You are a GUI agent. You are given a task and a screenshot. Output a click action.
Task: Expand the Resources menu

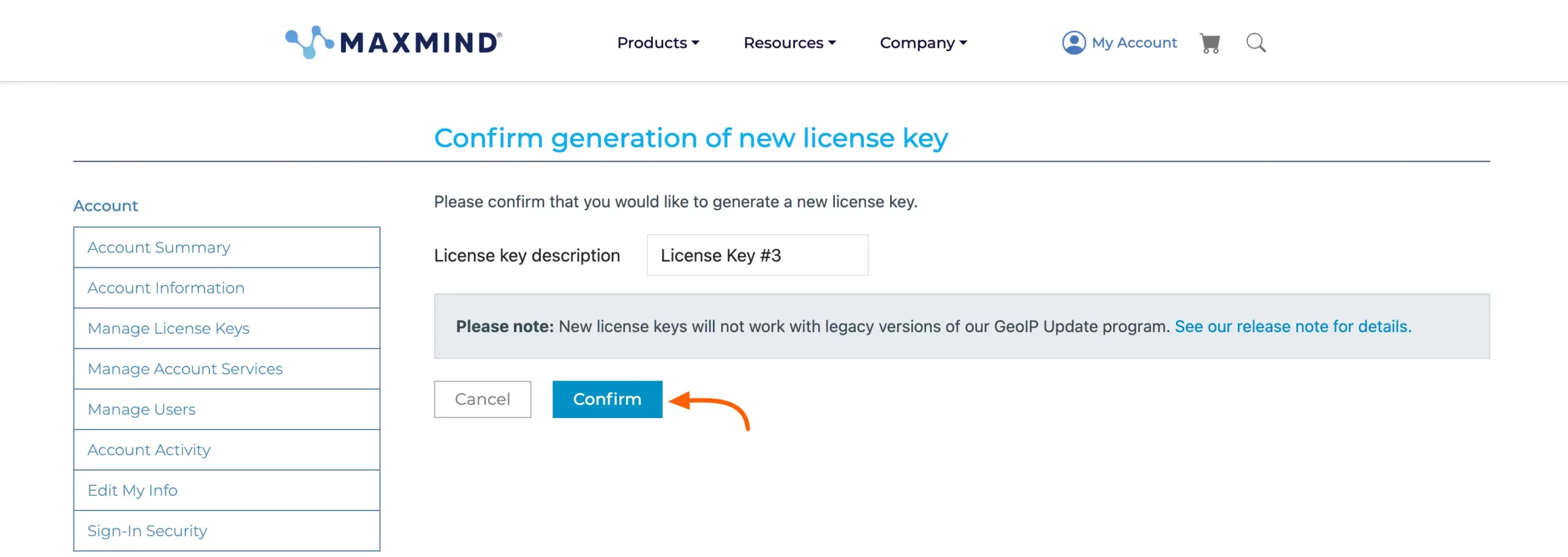(x=789, y=42)
